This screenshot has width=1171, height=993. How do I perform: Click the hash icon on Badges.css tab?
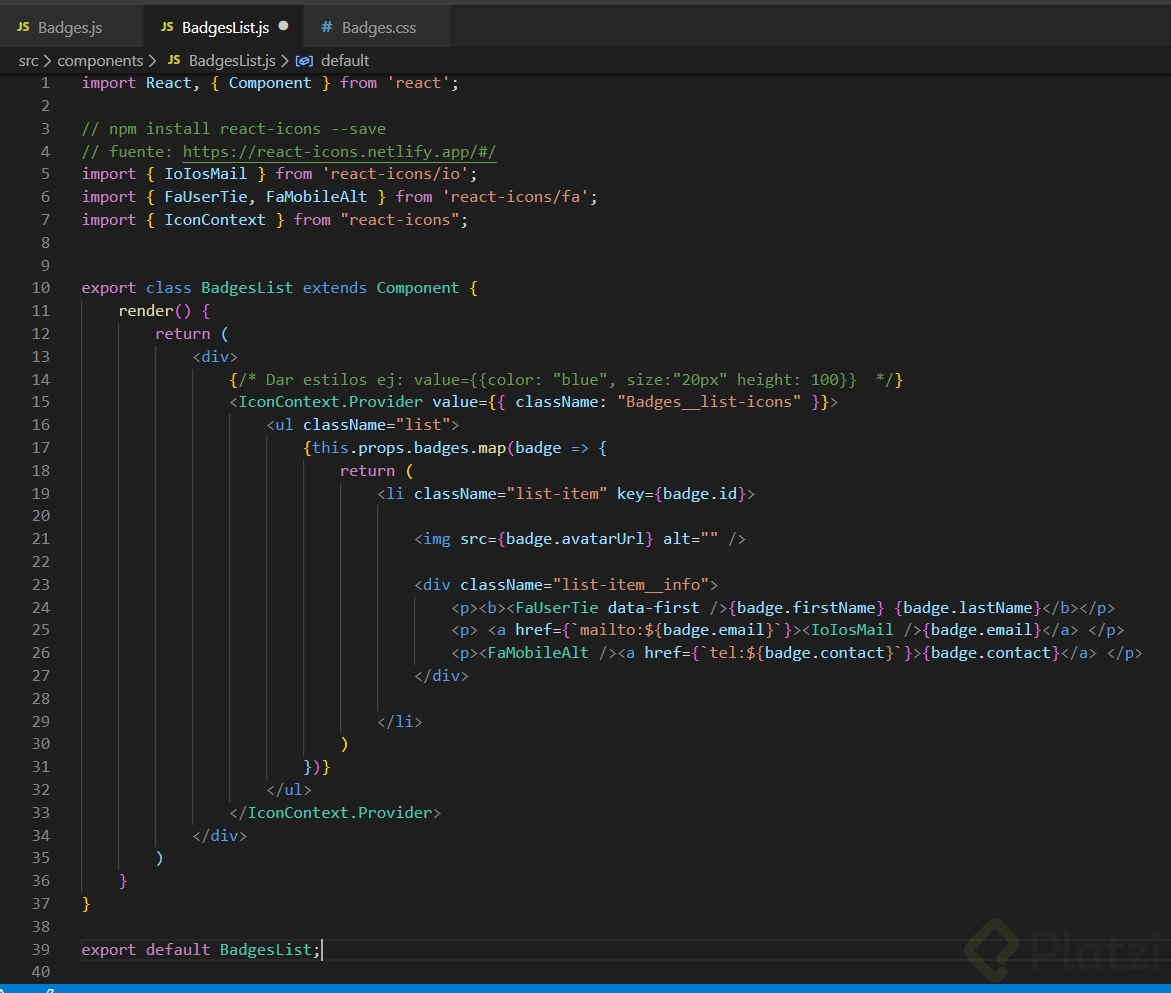click(x=327, y=28)
